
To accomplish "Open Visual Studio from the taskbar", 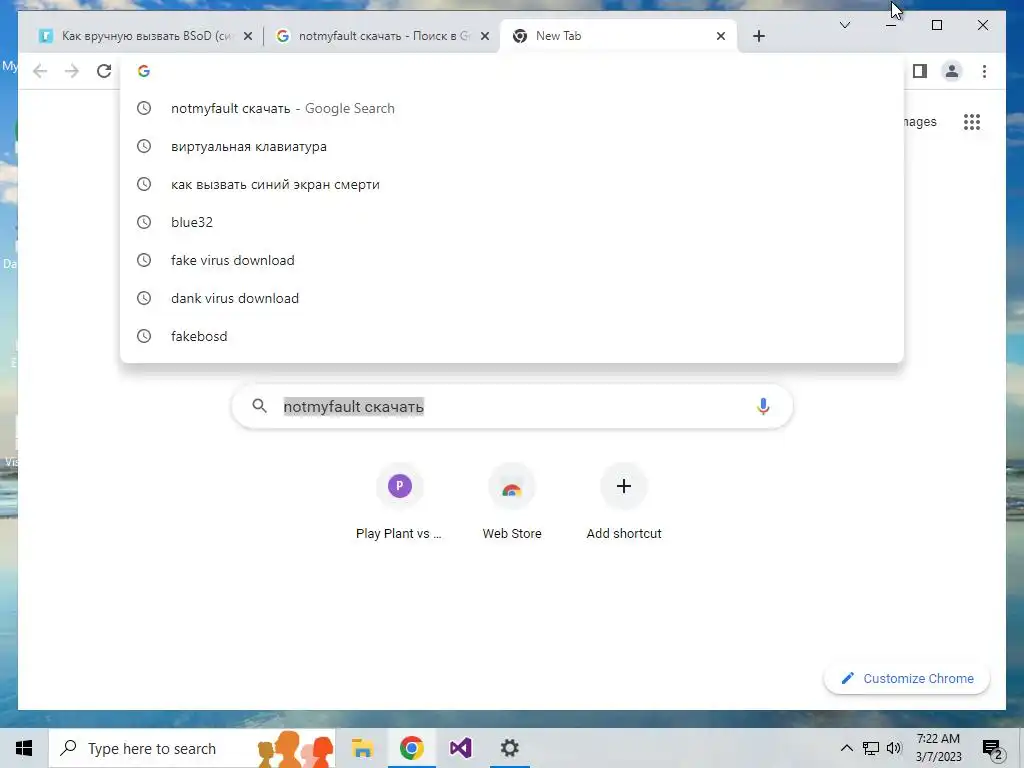I will click(x=460, y=748).
